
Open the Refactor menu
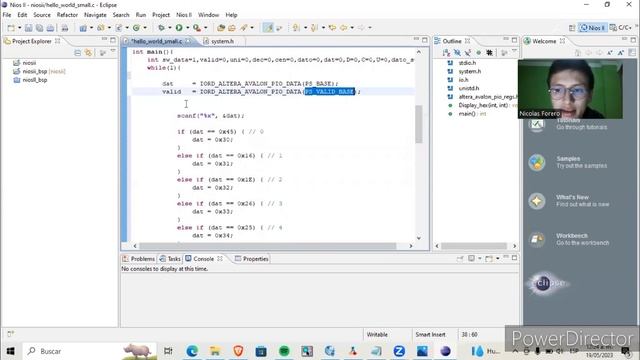coord(67,15)
